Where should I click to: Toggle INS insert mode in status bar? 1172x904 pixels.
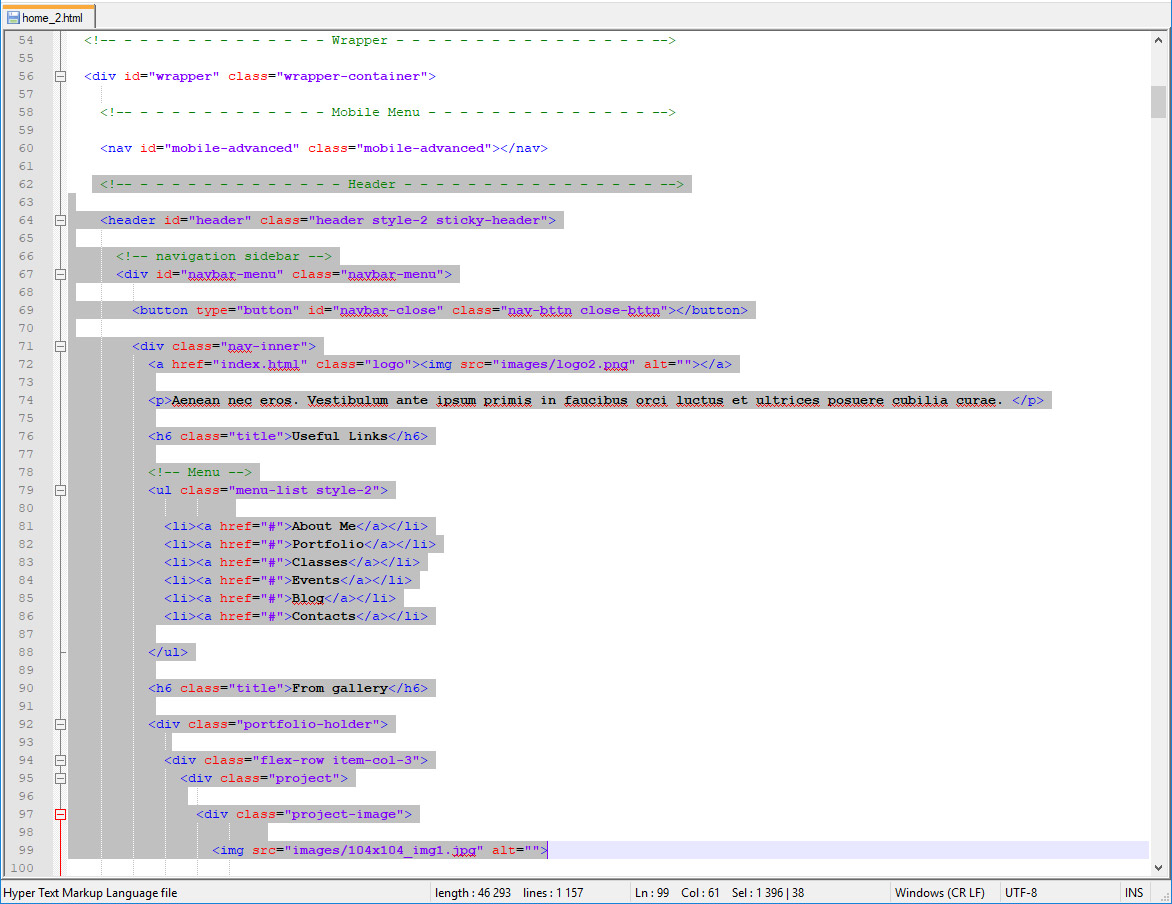[1133, 892]
